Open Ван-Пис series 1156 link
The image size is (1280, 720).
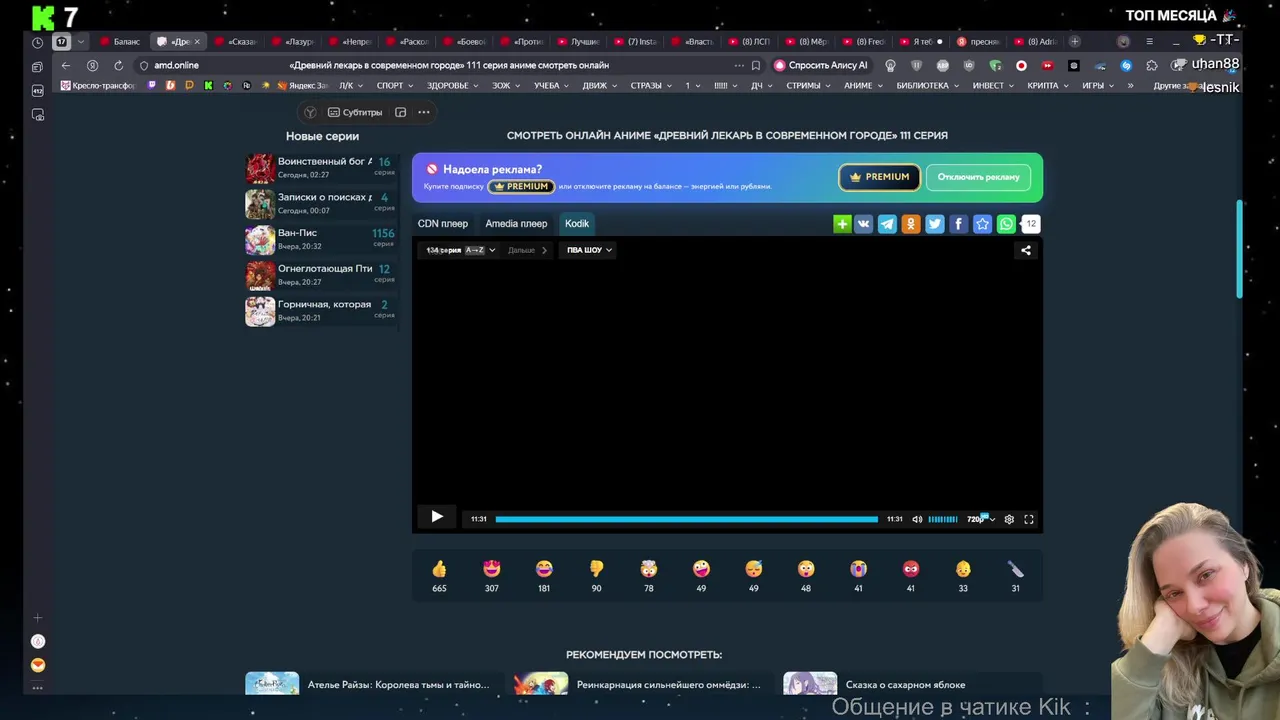pyautogui.click(x=321, y=239)
